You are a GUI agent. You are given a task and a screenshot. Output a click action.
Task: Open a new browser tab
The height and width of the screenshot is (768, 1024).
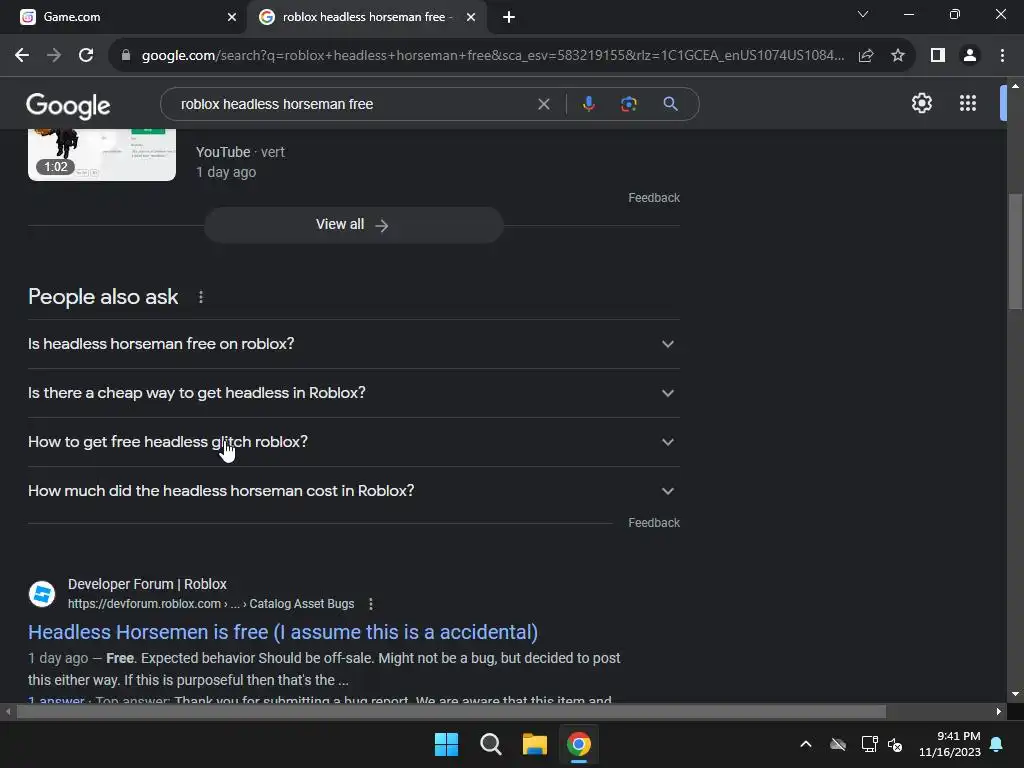click(x=509, y=17)
